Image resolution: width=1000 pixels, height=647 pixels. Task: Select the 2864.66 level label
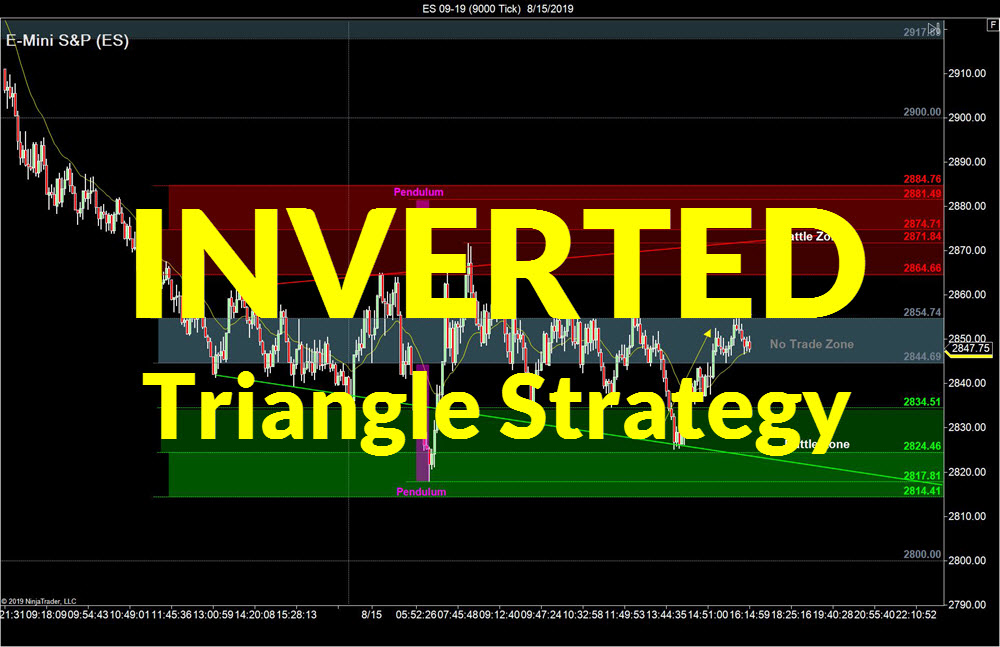(922, 268)
